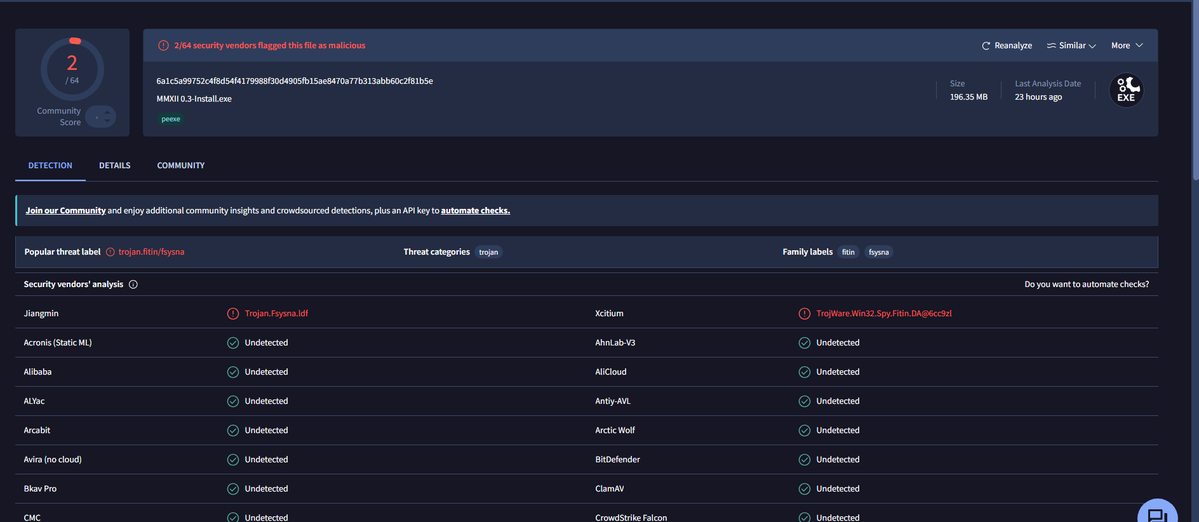Image resolution: width=1199 pixels, height=522 pixels.
Task: Expand the More dropdown menu
Action: (1127, 46)
